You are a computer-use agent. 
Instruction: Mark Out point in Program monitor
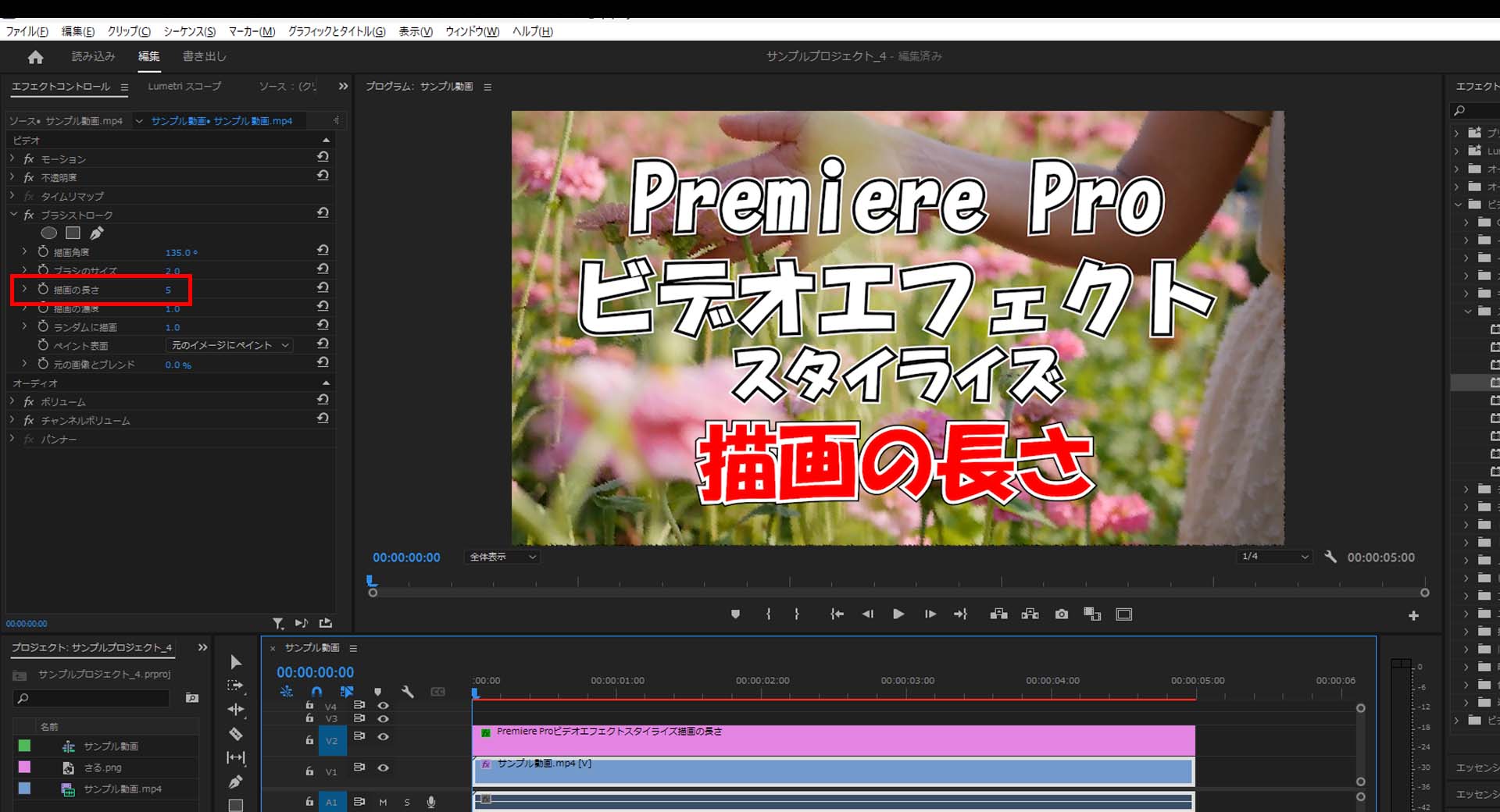point(797,614)
